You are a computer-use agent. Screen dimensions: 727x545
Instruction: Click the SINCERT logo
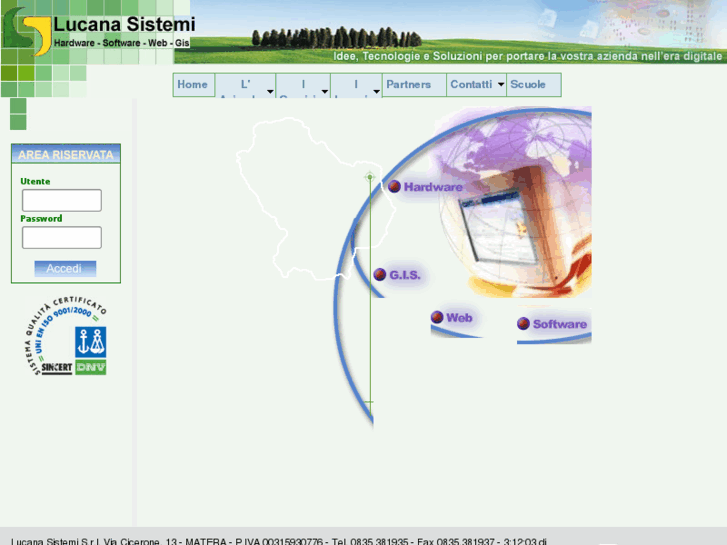pyautogui.click(x=57, y=368)
